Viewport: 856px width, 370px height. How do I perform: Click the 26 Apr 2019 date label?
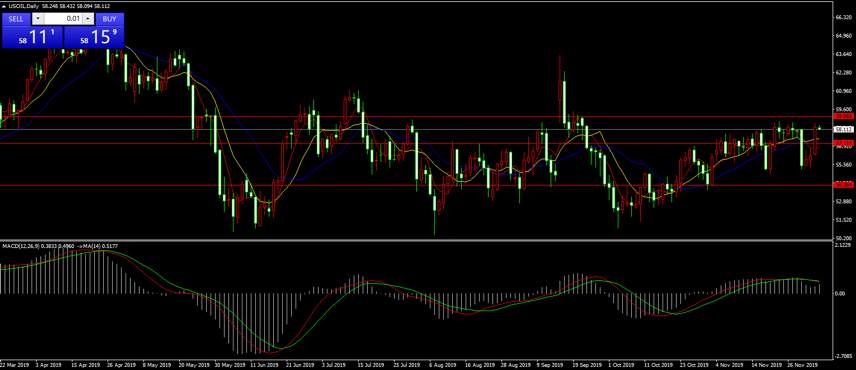[121, 364]
